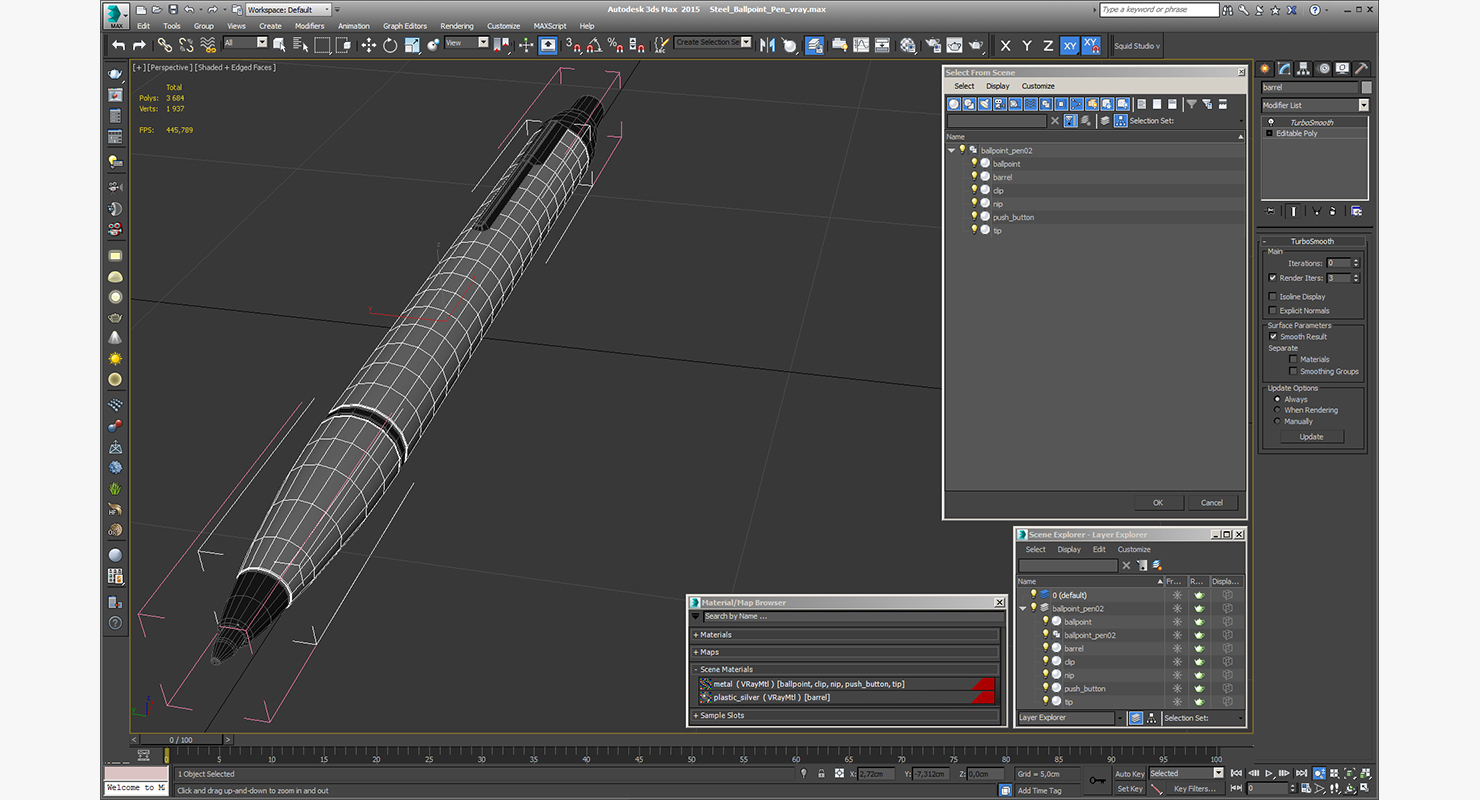Image resolution: width=1480 pixels, height=800 pixels.
Task: Open the Hierarchy command panel tab
Action: pos(1305,69)
